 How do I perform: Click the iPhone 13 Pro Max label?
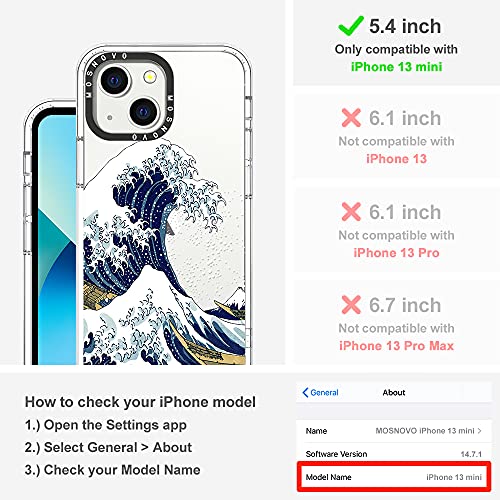(x=396, y=346)
